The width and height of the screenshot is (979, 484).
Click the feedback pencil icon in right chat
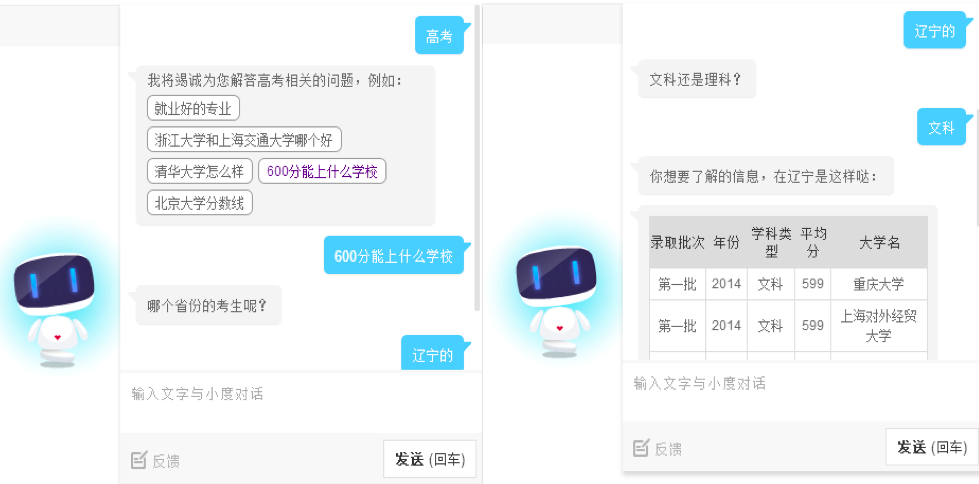[x=641, y=449]
